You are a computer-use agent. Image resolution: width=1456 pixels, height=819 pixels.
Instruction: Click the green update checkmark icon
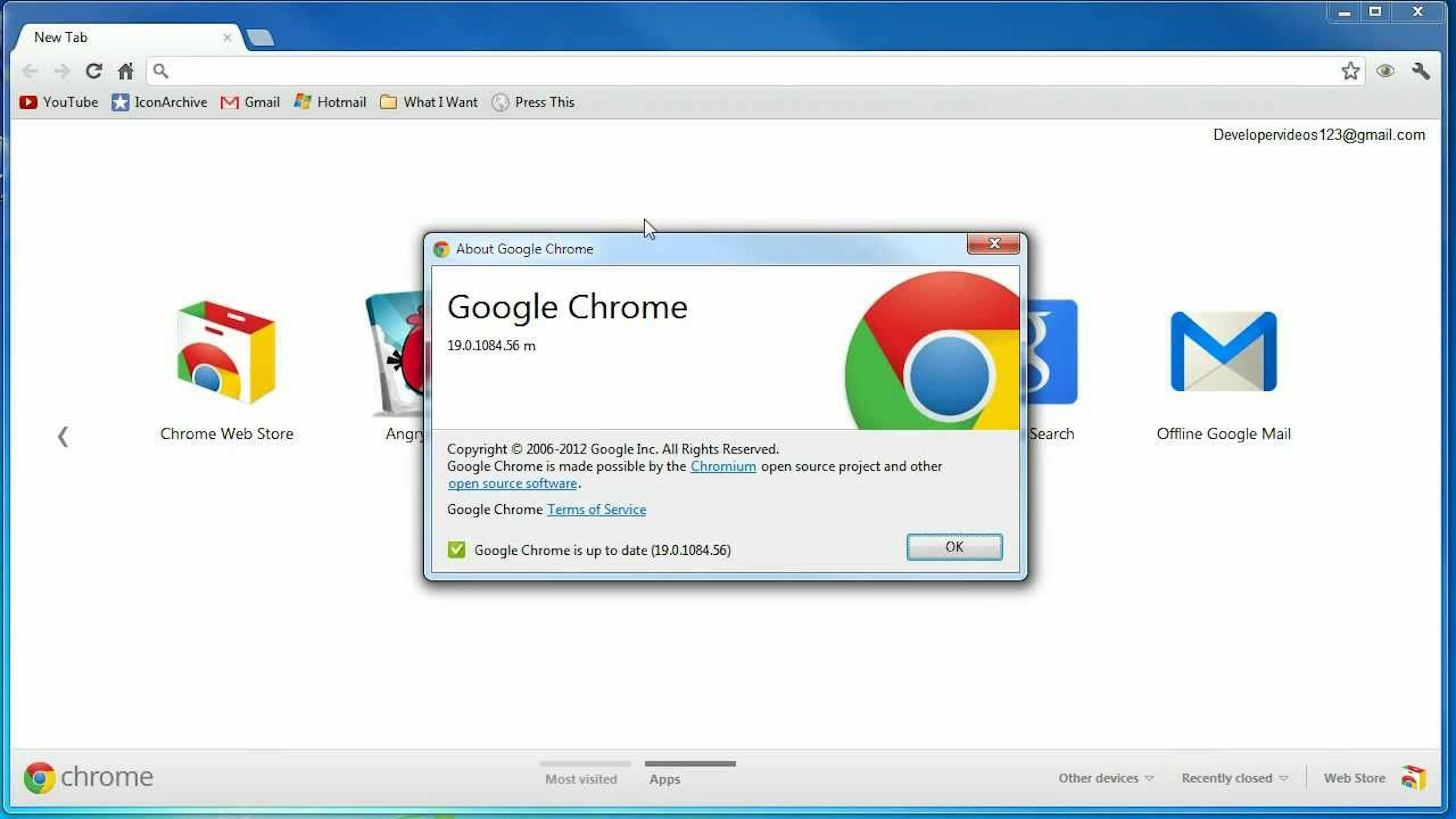457,549
